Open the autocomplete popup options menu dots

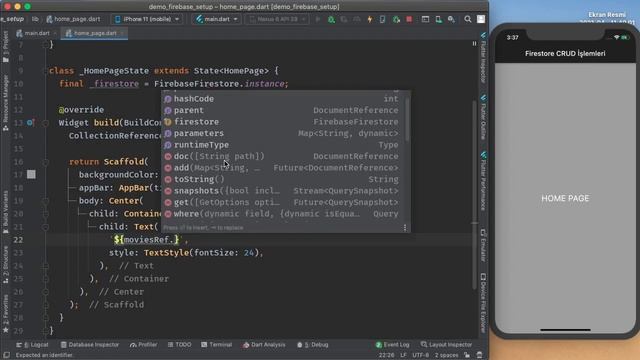(x=404, y=228)
